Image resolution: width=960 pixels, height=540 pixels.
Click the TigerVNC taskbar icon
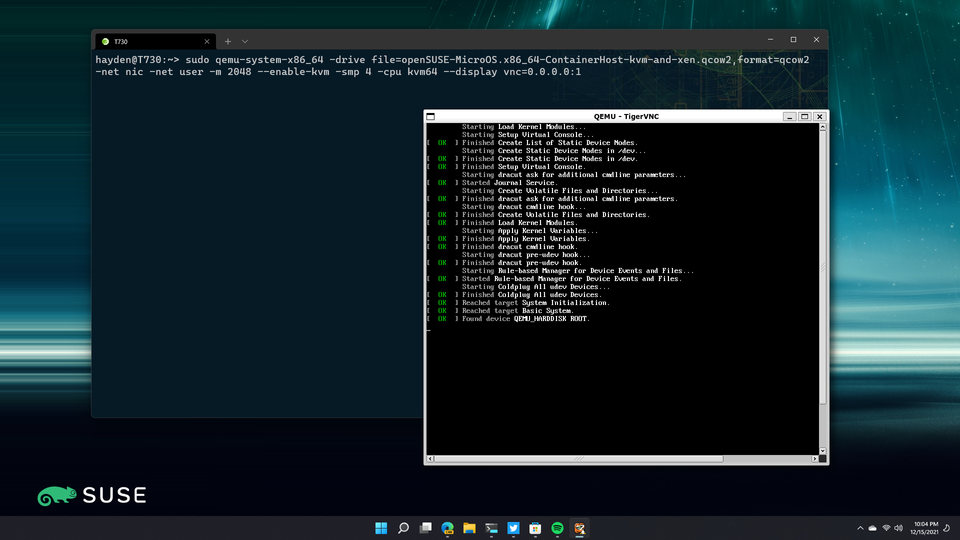click(579, 527)
